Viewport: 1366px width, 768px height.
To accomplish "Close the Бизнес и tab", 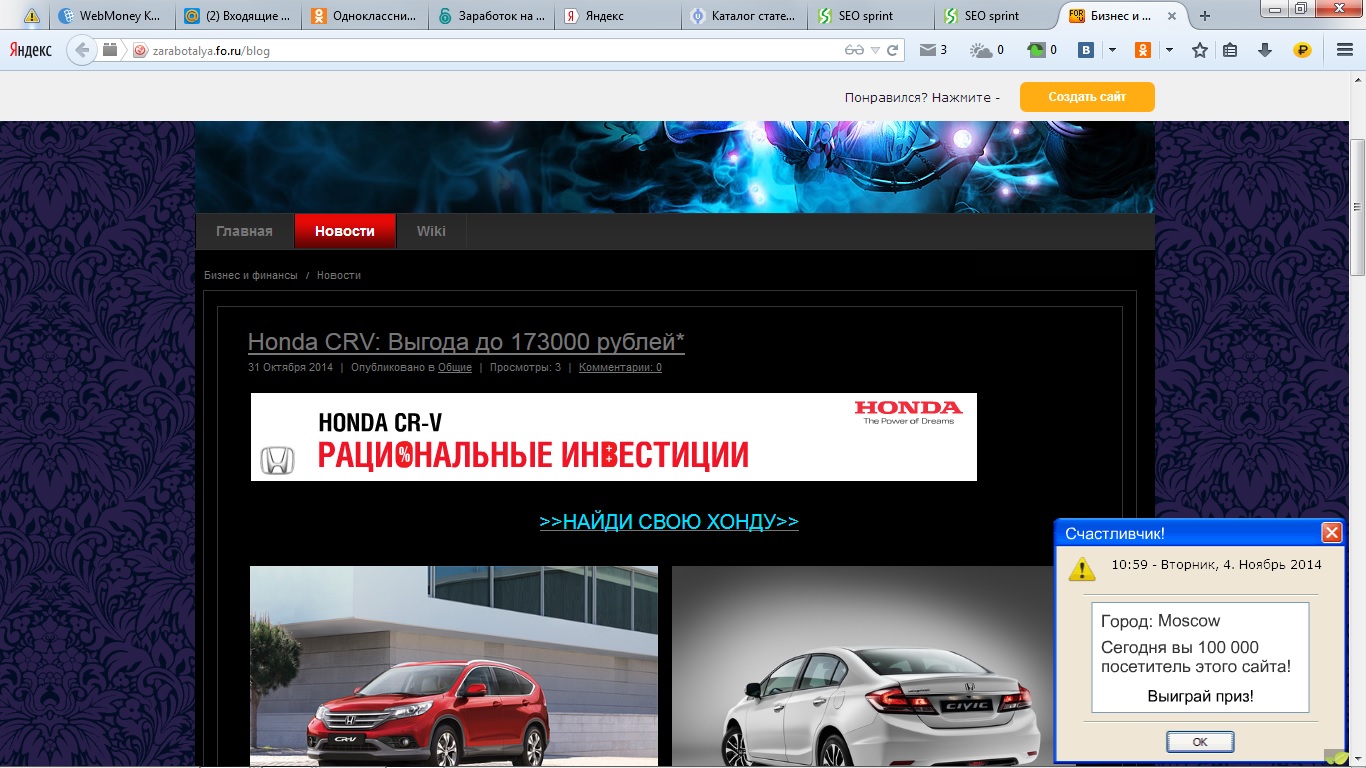I will (1171, 16).
